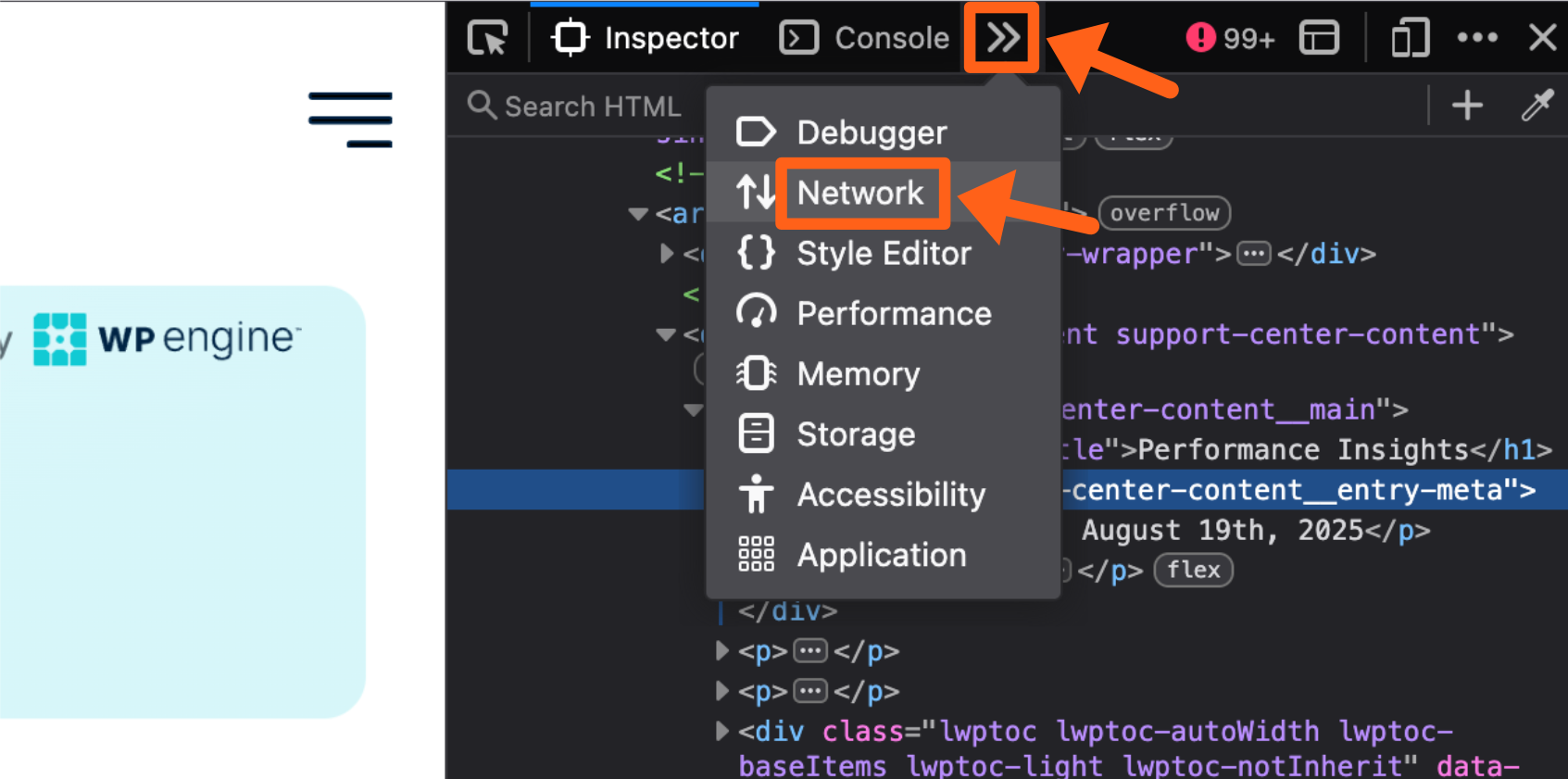
Task: Open the hamburger menu on the webpage
Action: (350, 119)
